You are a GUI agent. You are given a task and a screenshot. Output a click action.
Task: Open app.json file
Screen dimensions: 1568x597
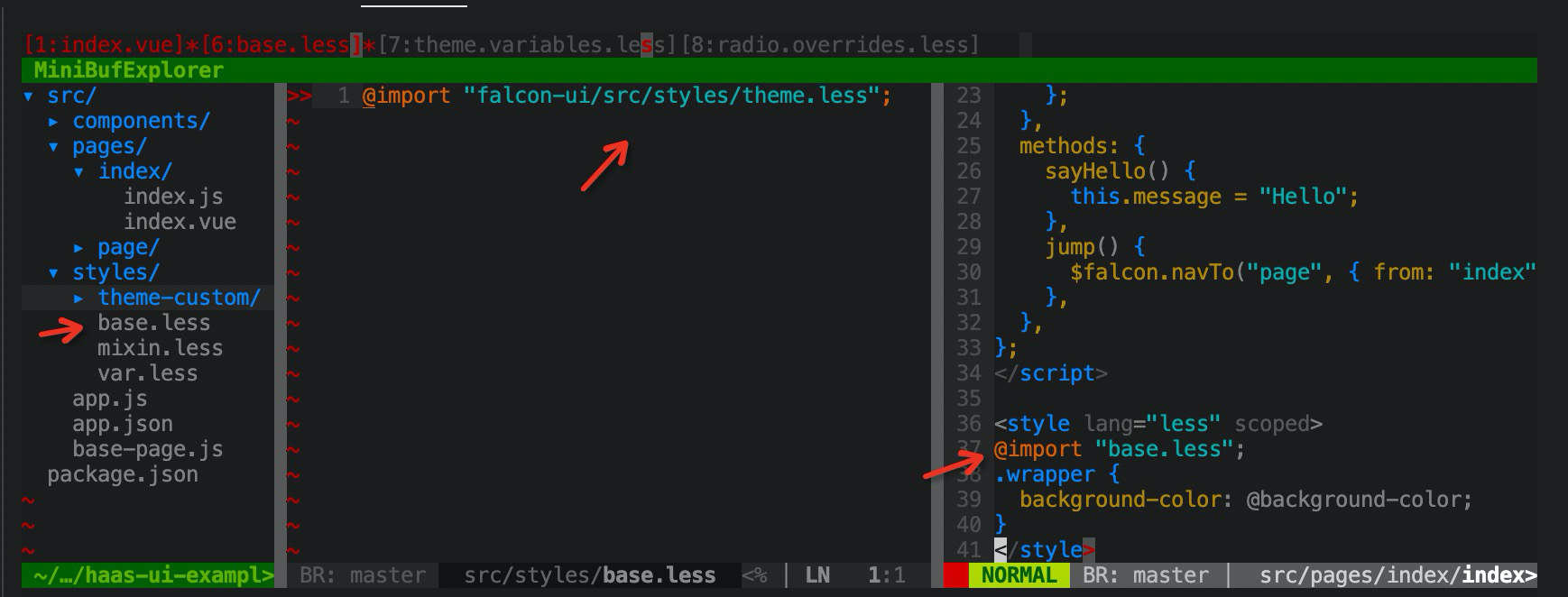(122, 424)
